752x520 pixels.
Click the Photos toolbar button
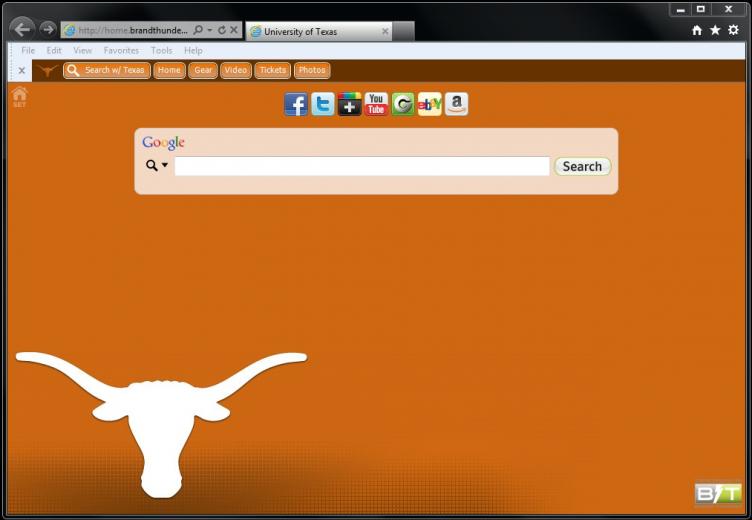312,71
